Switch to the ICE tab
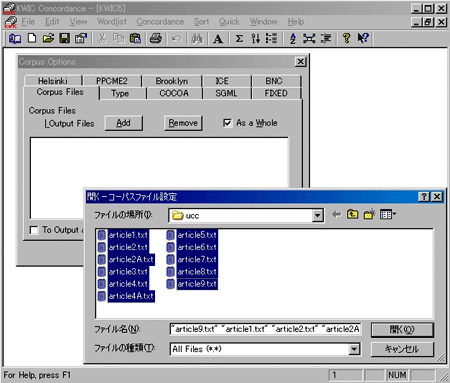Screen dimensions: 450x383 [x=222, y=81]
